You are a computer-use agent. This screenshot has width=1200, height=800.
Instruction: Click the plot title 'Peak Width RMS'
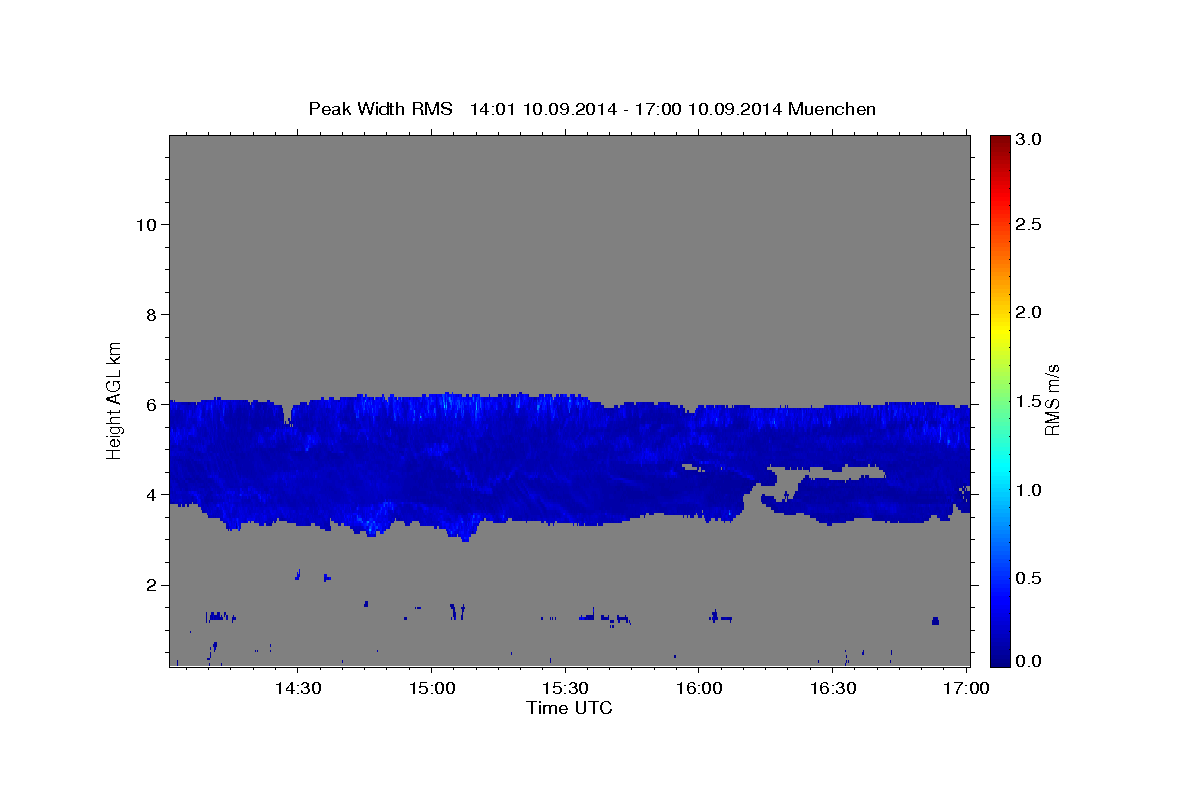coord(380,109)
